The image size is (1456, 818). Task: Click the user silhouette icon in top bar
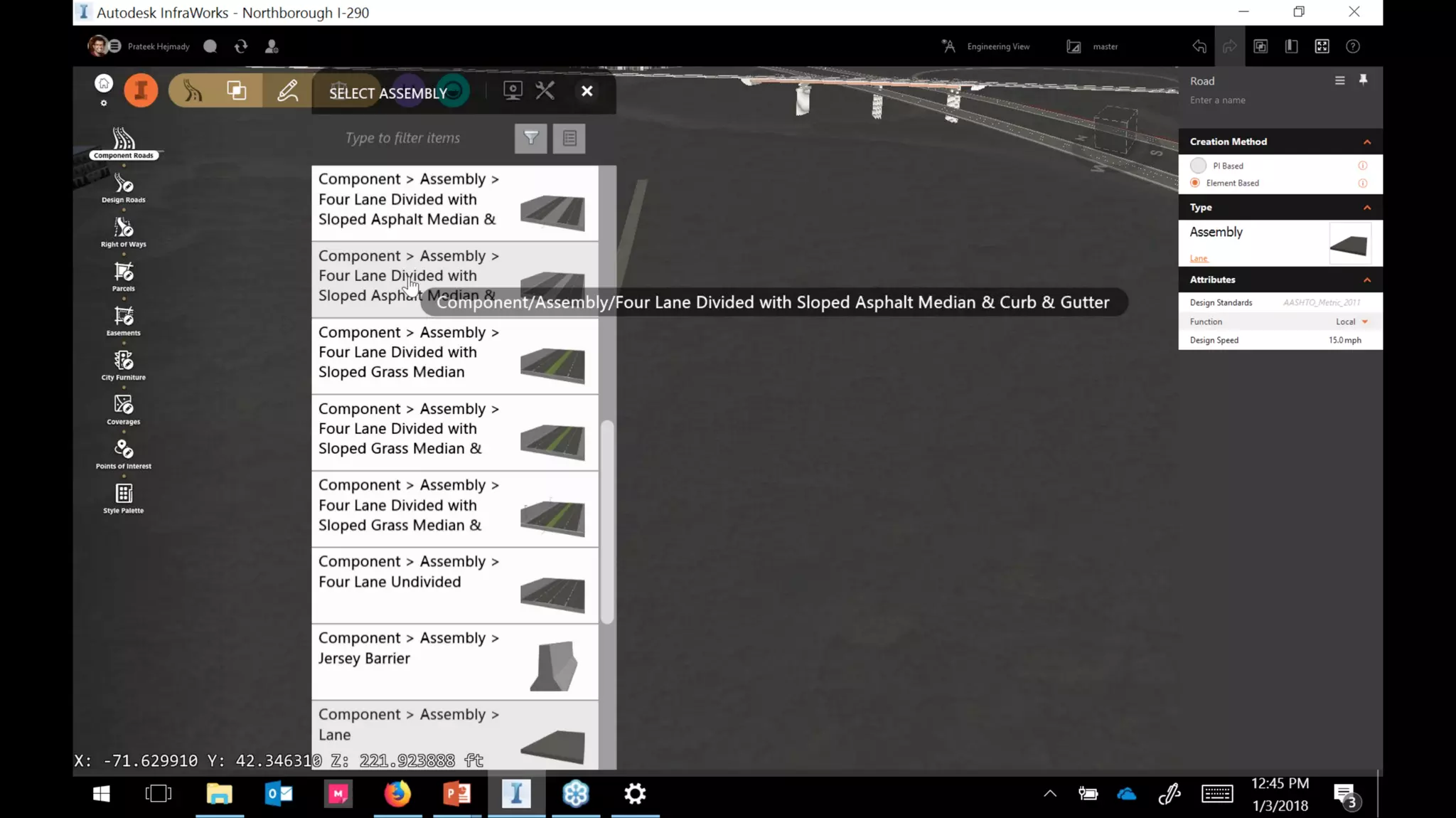[272, 46]
